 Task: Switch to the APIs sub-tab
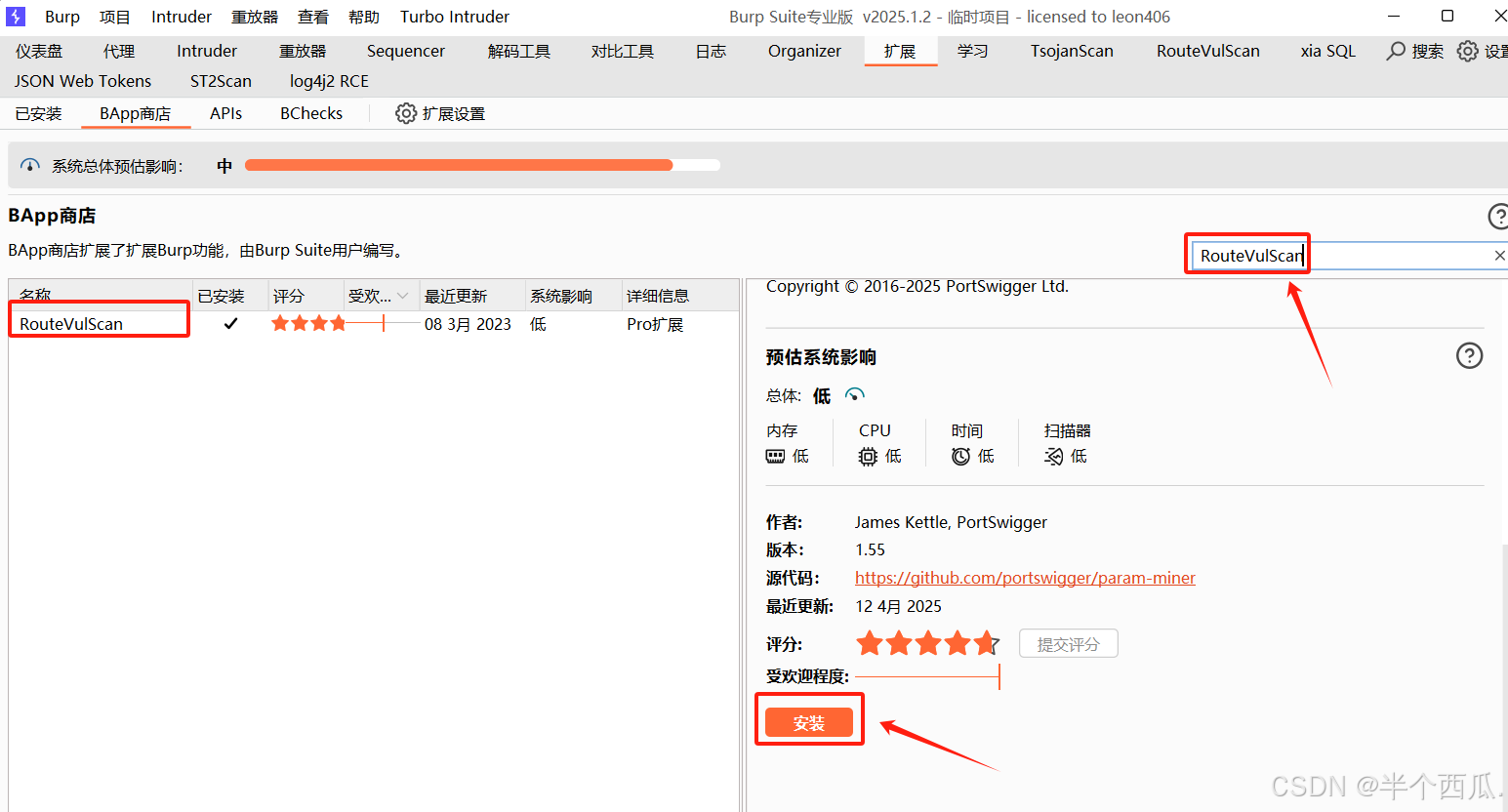point(225,113)
